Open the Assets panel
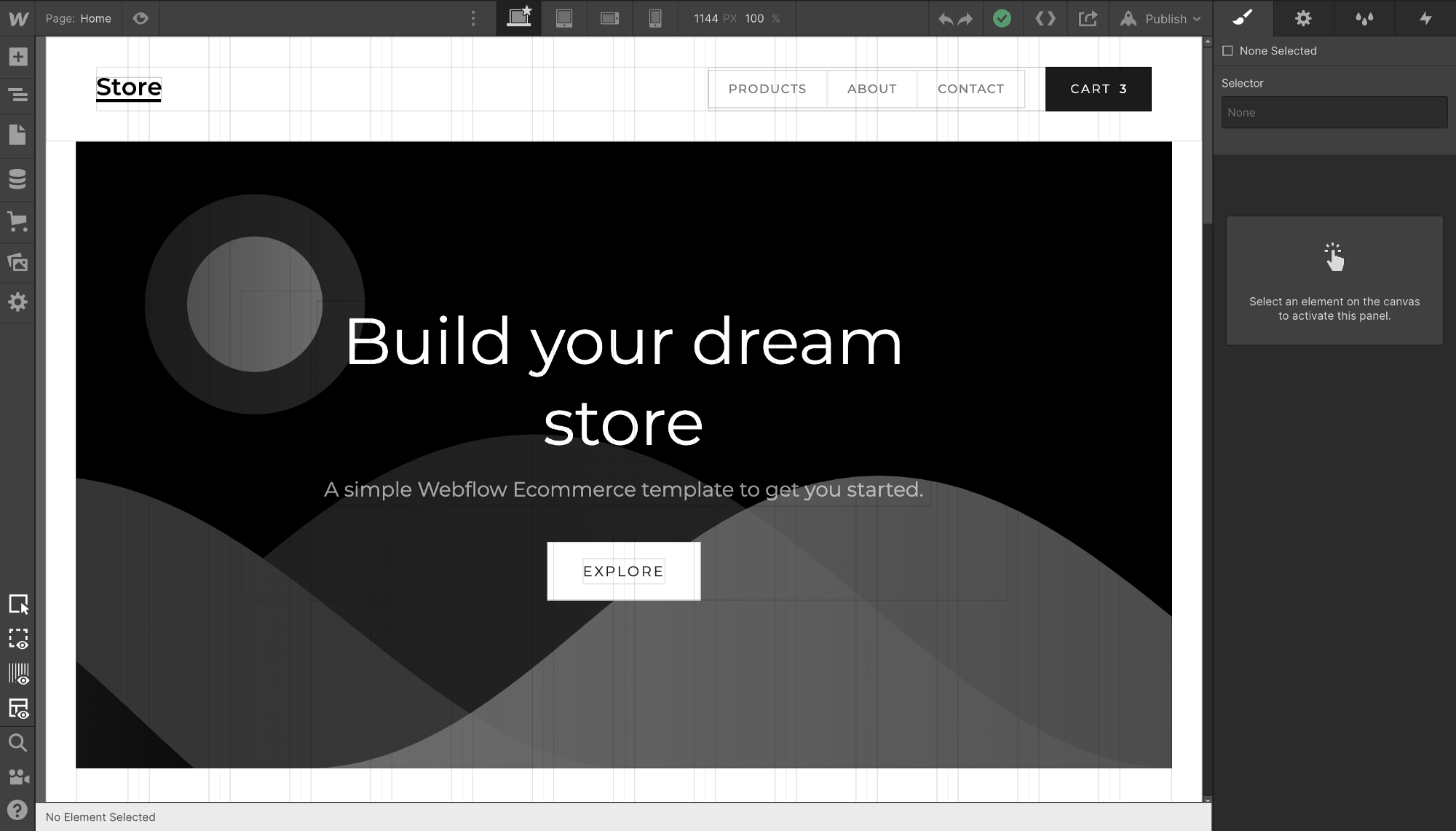1456x831 pixels. pos(17,262)
